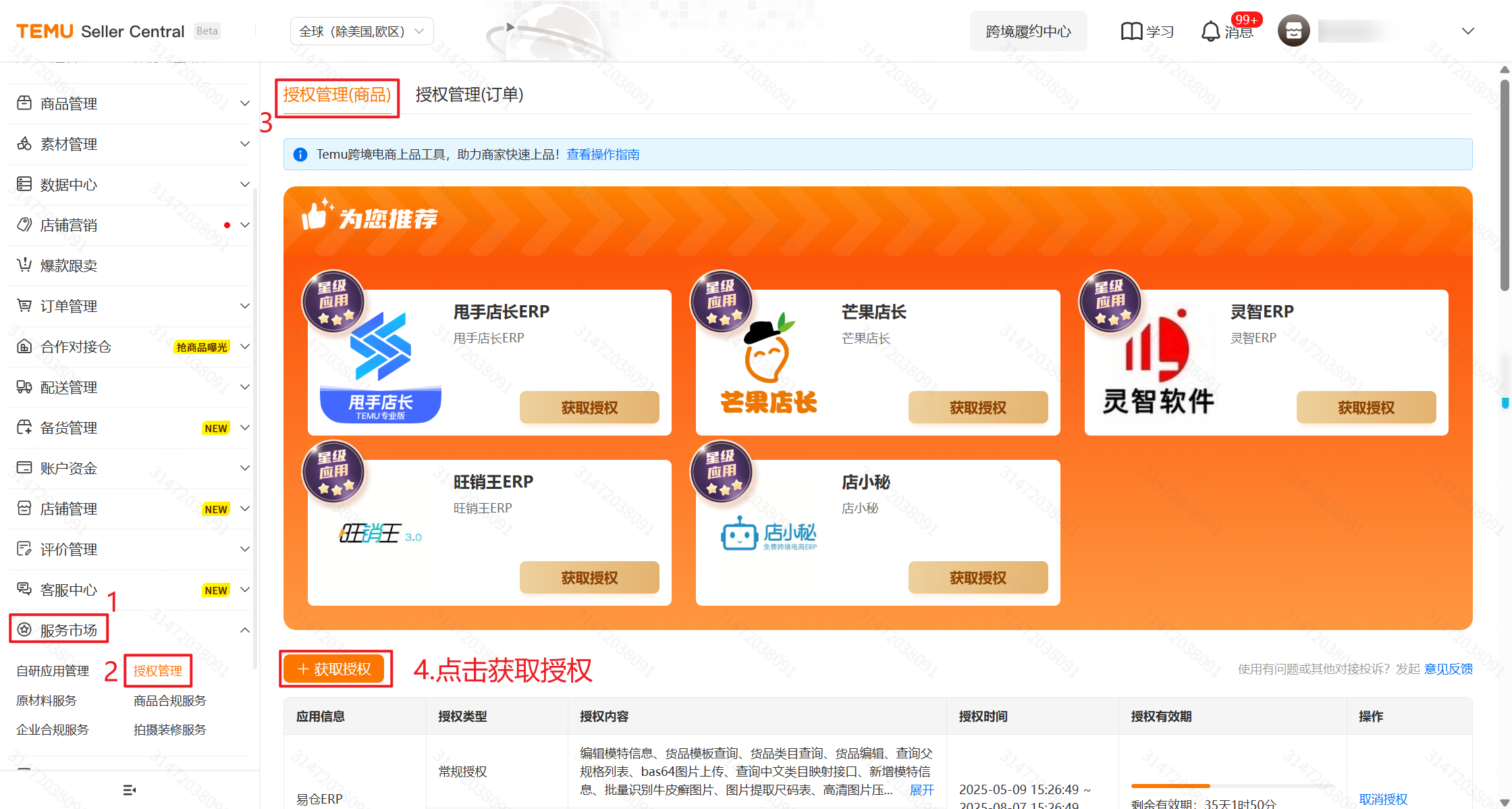The height and width of the screenshot is (809, 1512).
Task: Click 获取授权 for 甩手店长ERP
Action: [589, 407]
